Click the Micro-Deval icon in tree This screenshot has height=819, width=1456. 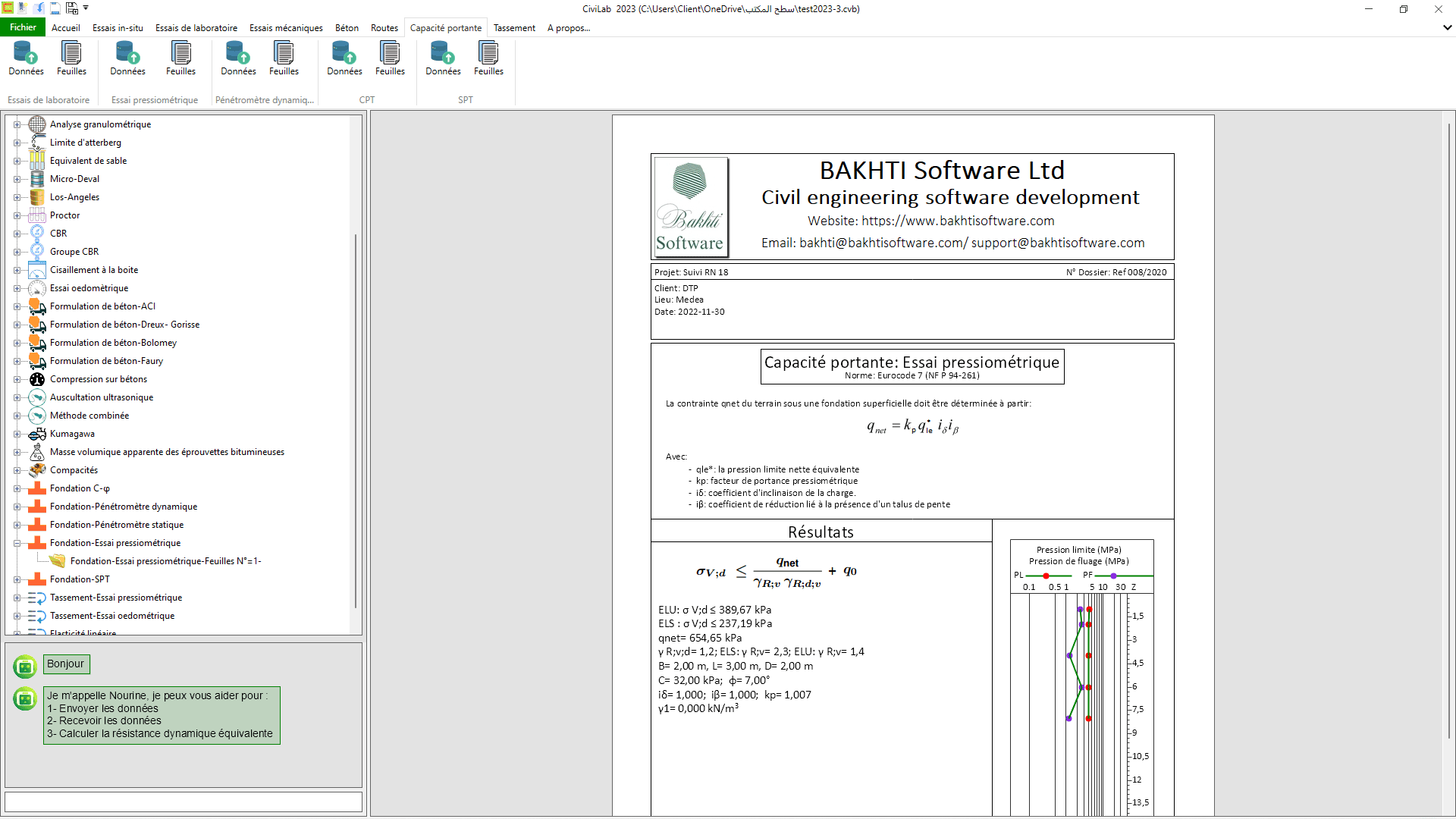click(x=37, y=179)
